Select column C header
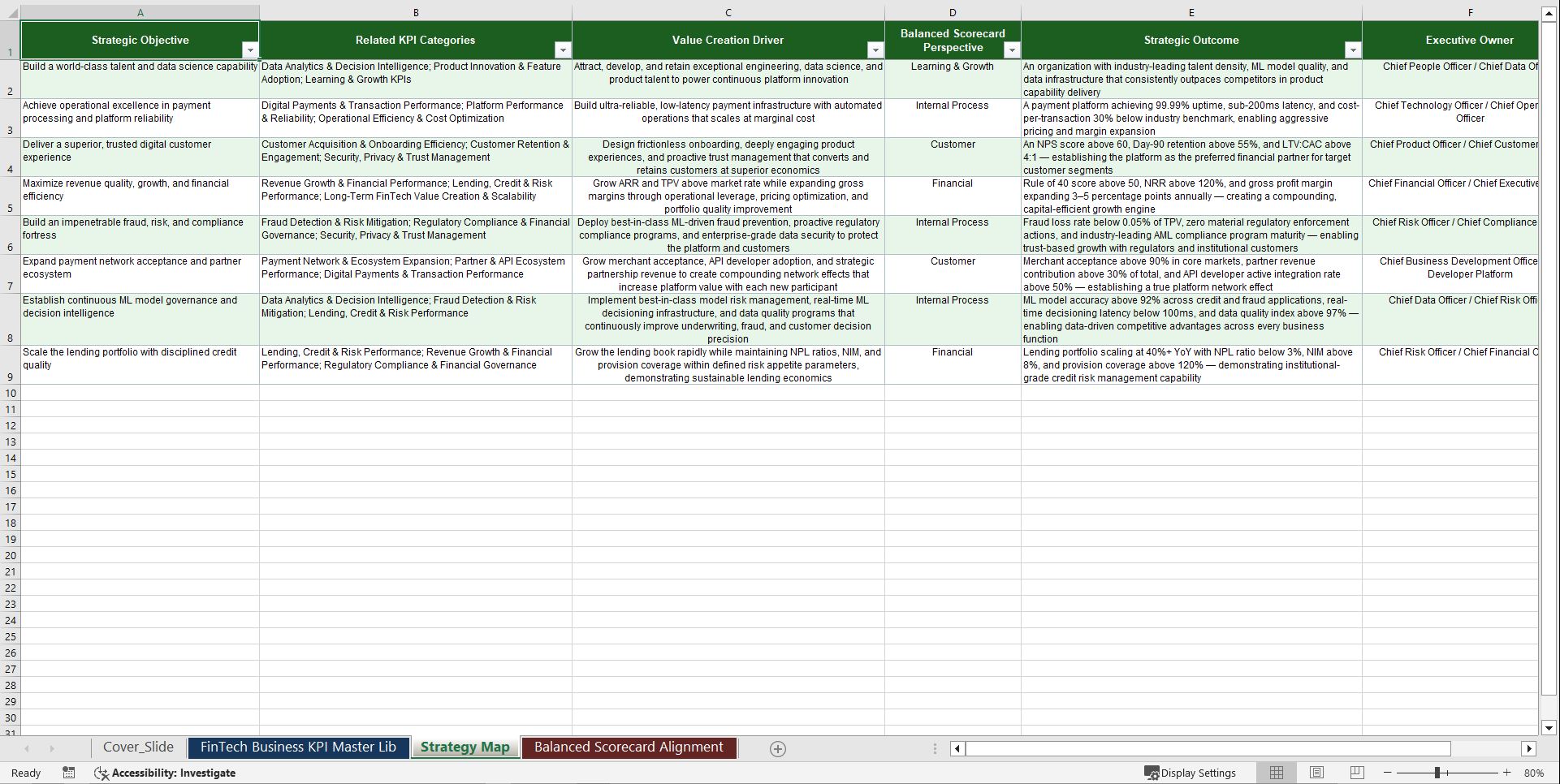Viewport: 1560px width, 784px height. point(728,12)
